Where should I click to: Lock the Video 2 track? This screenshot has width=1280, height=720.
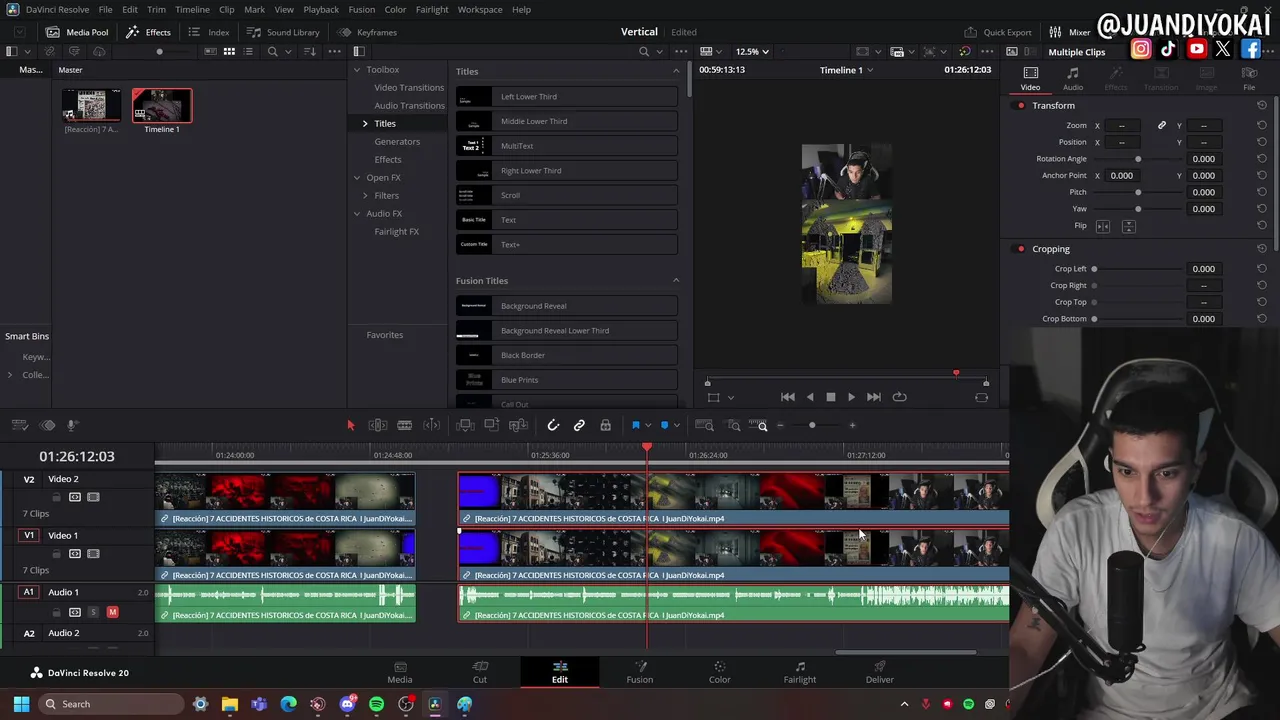pyautogui.click(x=57, y=497)
